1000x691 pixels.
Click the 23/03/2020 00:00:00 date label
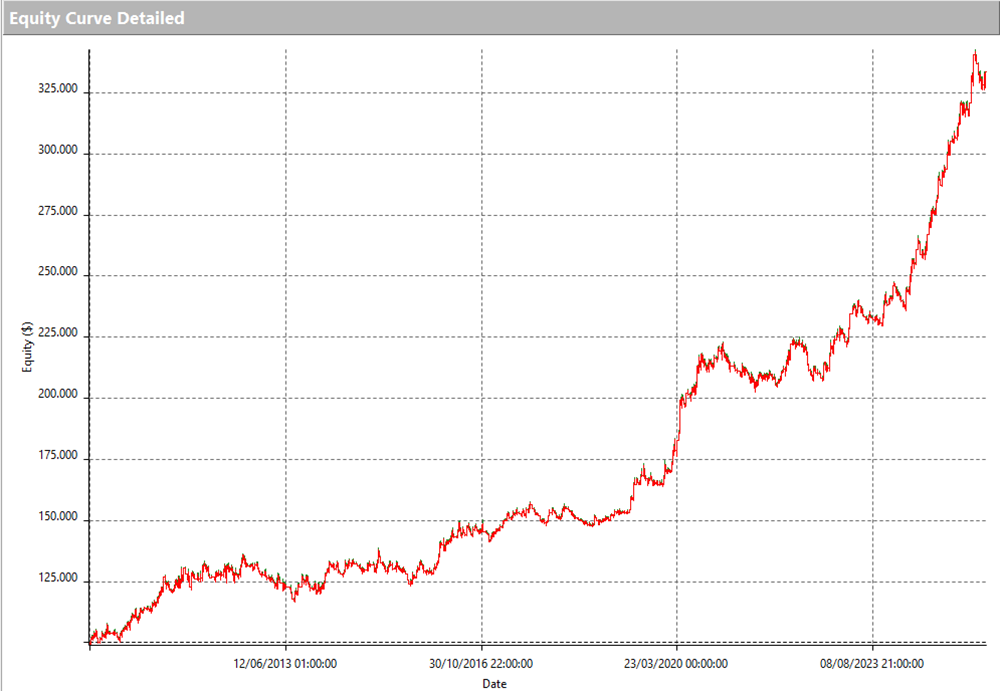click(x=677, y=662)
